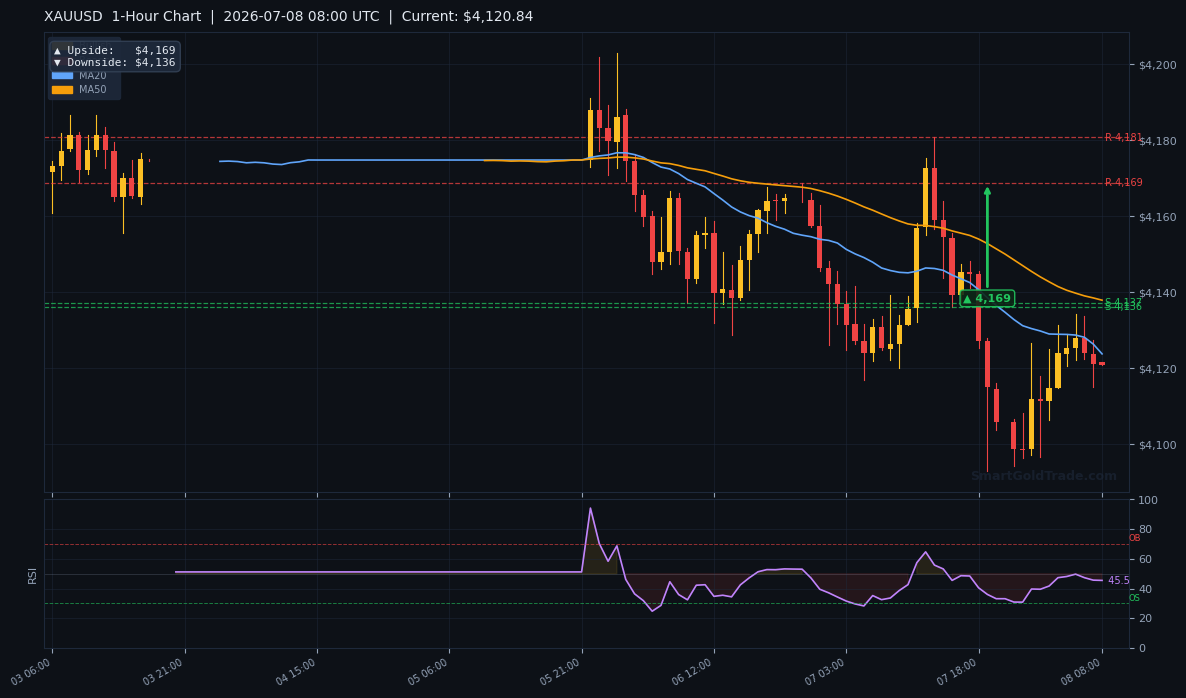This screenshot has width=1186, height=698.
Task: Click the 07 03:00 time axis label
Action: pyautogui.click(x=826, y=672)
